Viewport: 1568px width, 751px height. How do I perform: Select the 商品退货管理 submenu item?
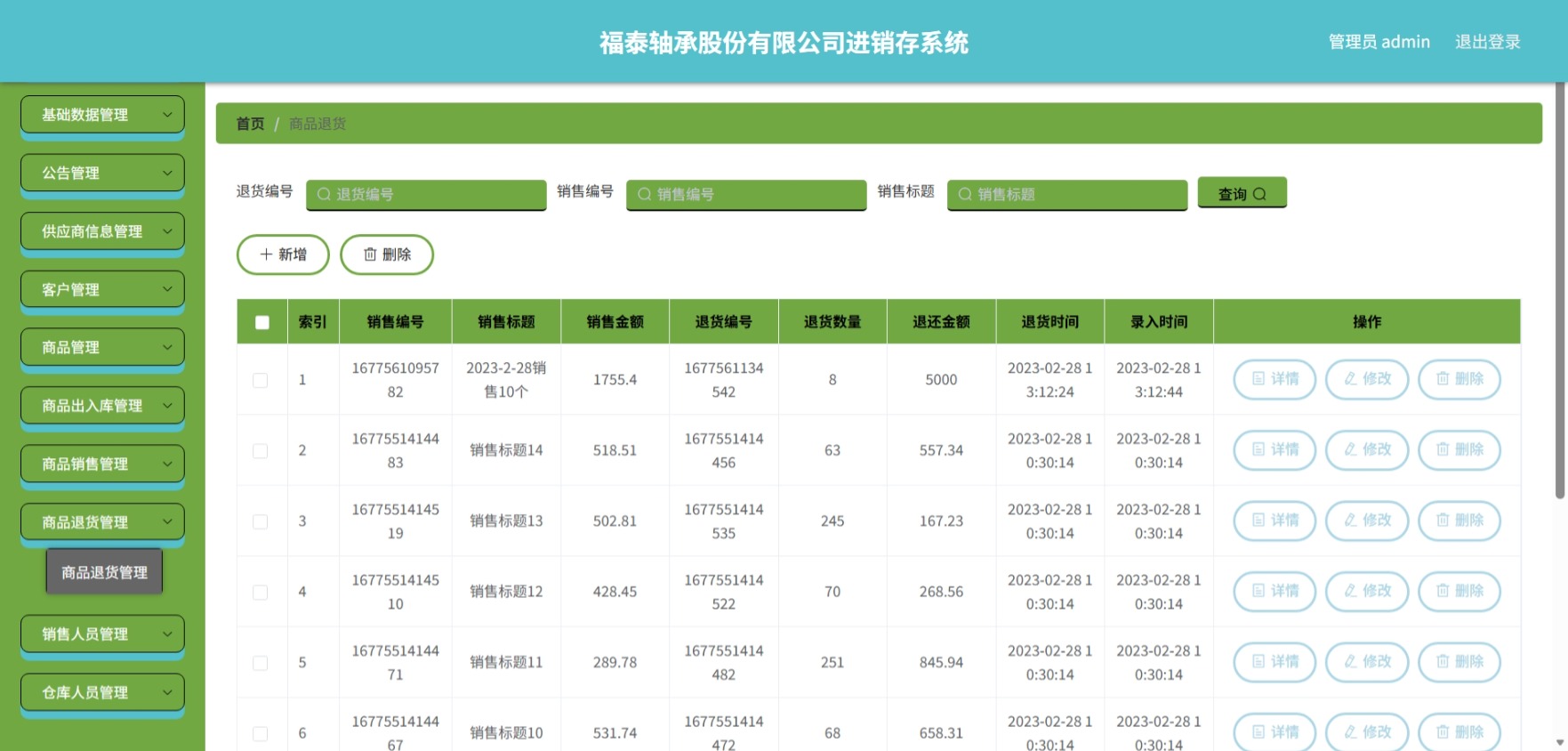click(x=104, y=572)
